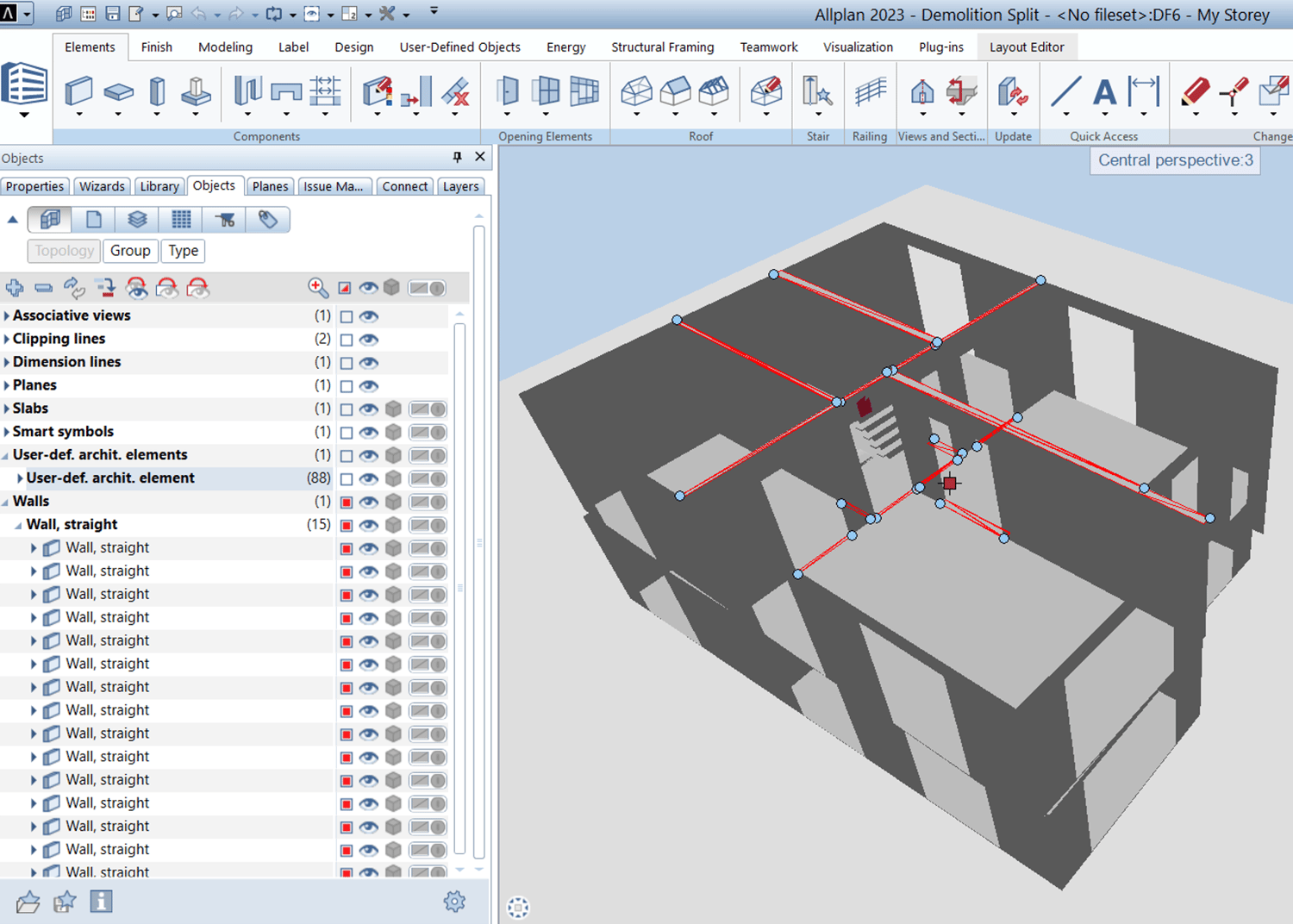
Task: Click the Group sorting button
Action: [x=130, y=251]
